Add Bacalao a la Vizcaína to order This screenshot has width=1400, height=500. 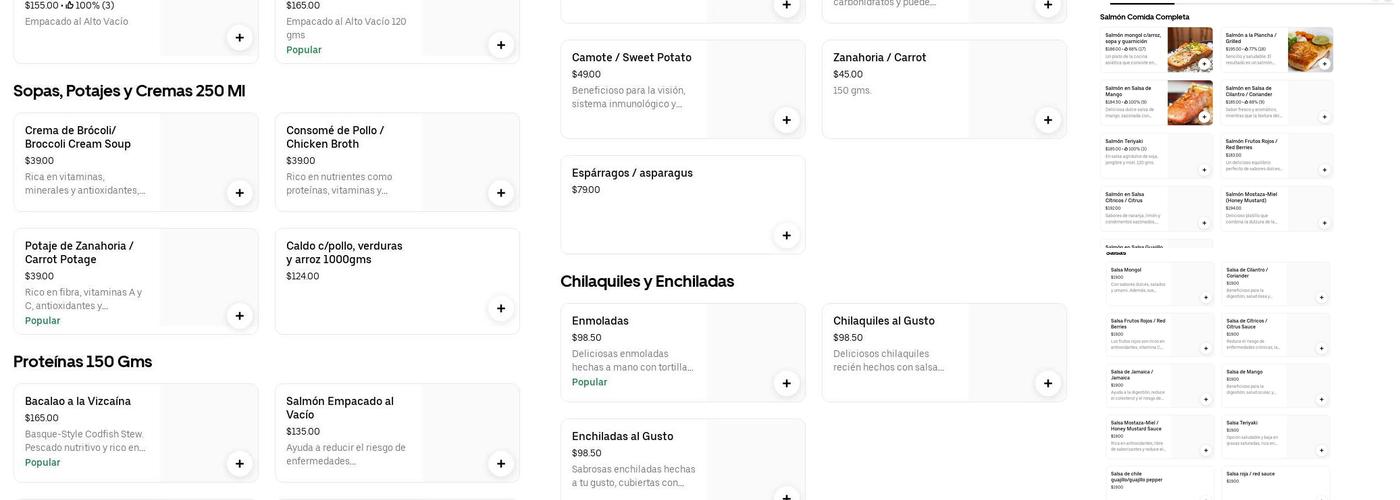[x=239, y=464]
